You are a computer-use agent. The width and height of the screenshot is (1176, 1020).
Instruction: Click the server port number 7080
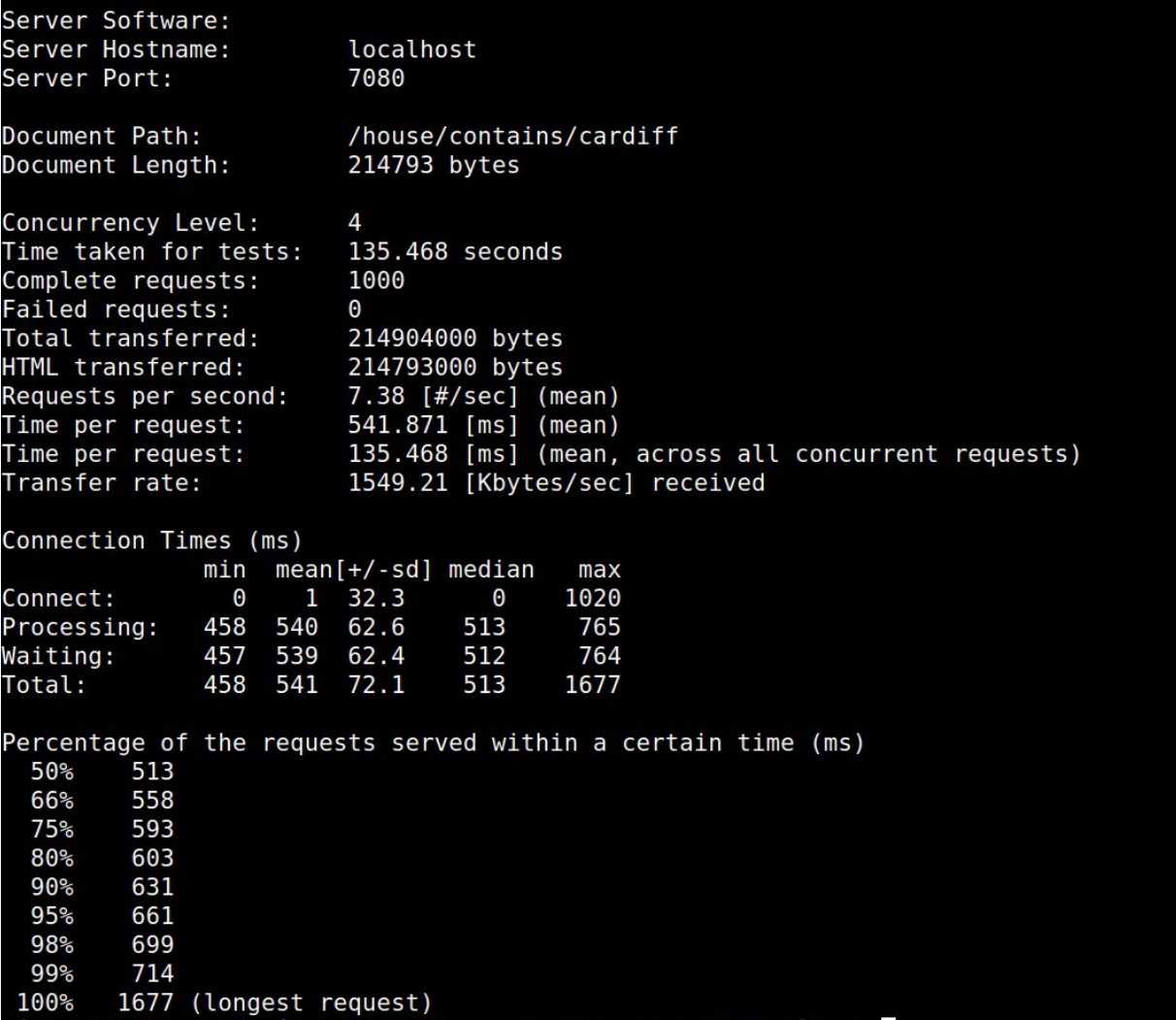(376, 78)
